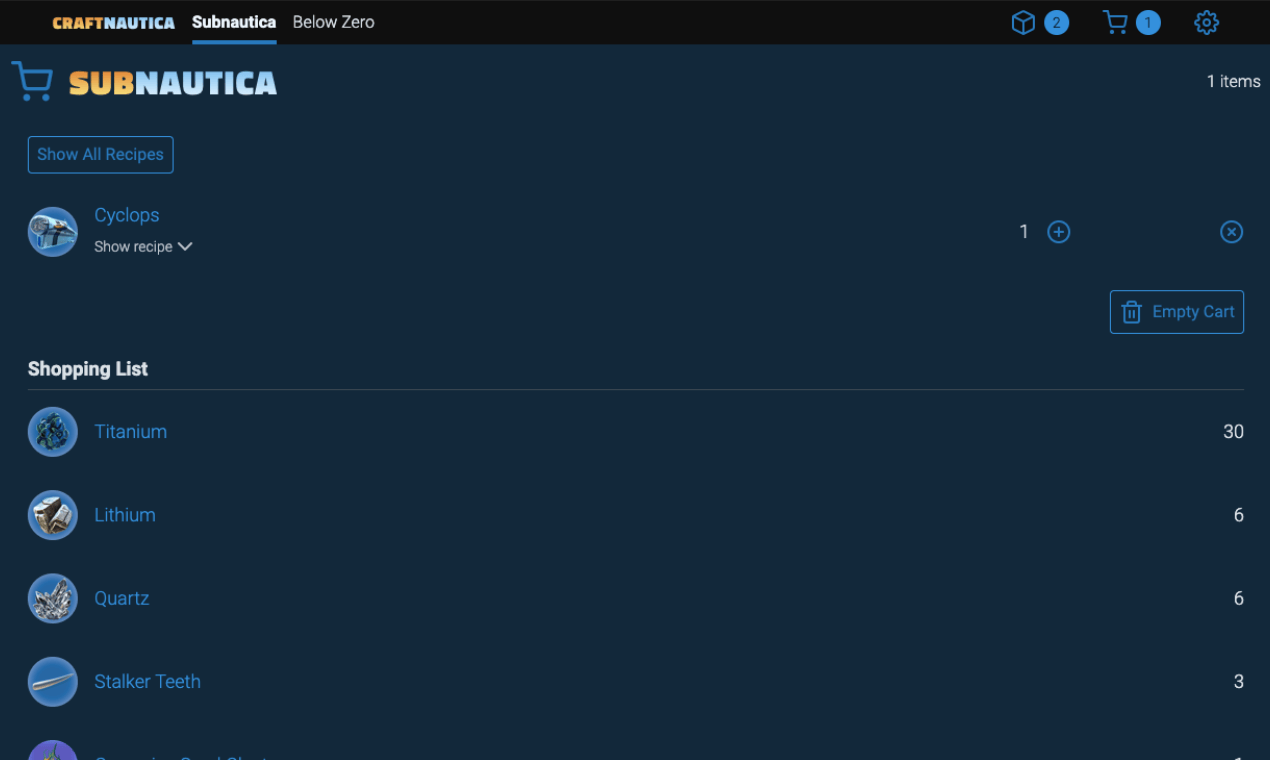Click the Subnautica title logo
Viewport: 1270px width, 760px height.
tap(173, 82)
